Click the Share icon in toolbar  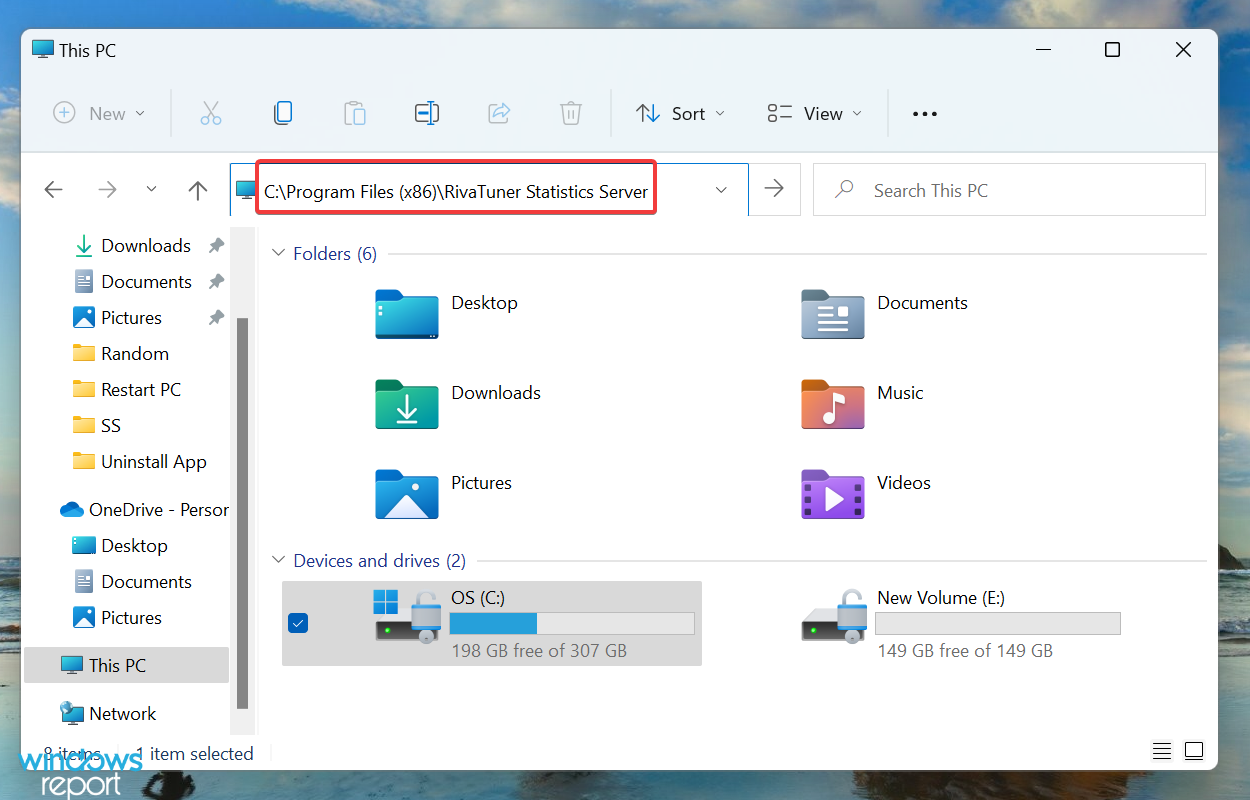pyautogui.click(x=499, y=114)
